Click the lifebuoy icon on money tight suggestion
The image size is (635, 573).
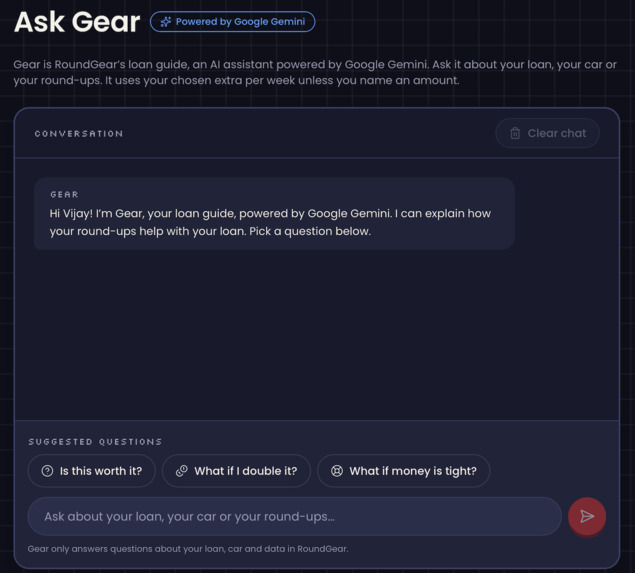click(x=337, y=471)
